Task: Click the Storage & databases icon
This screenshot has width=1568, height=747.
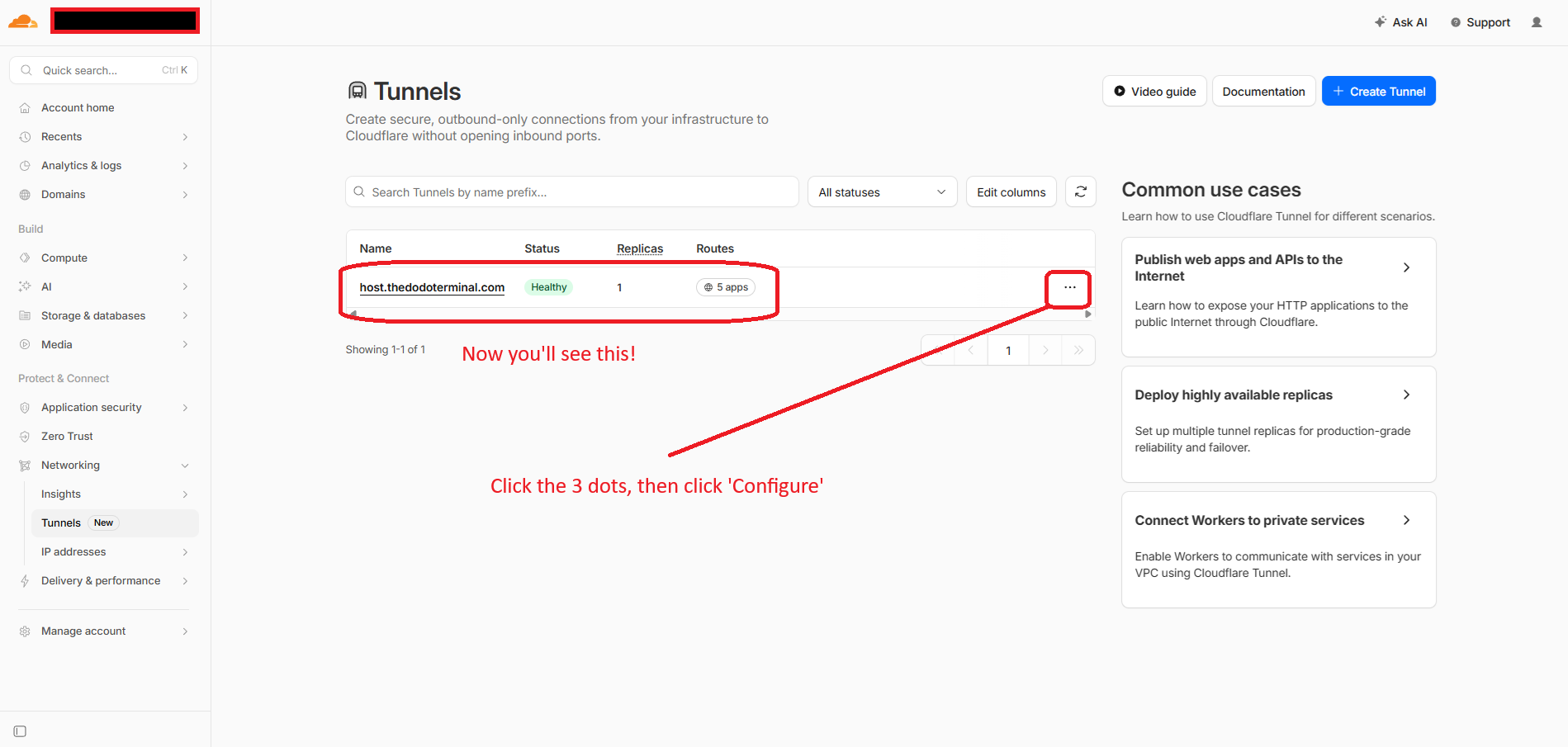Action: click(25, 316)
